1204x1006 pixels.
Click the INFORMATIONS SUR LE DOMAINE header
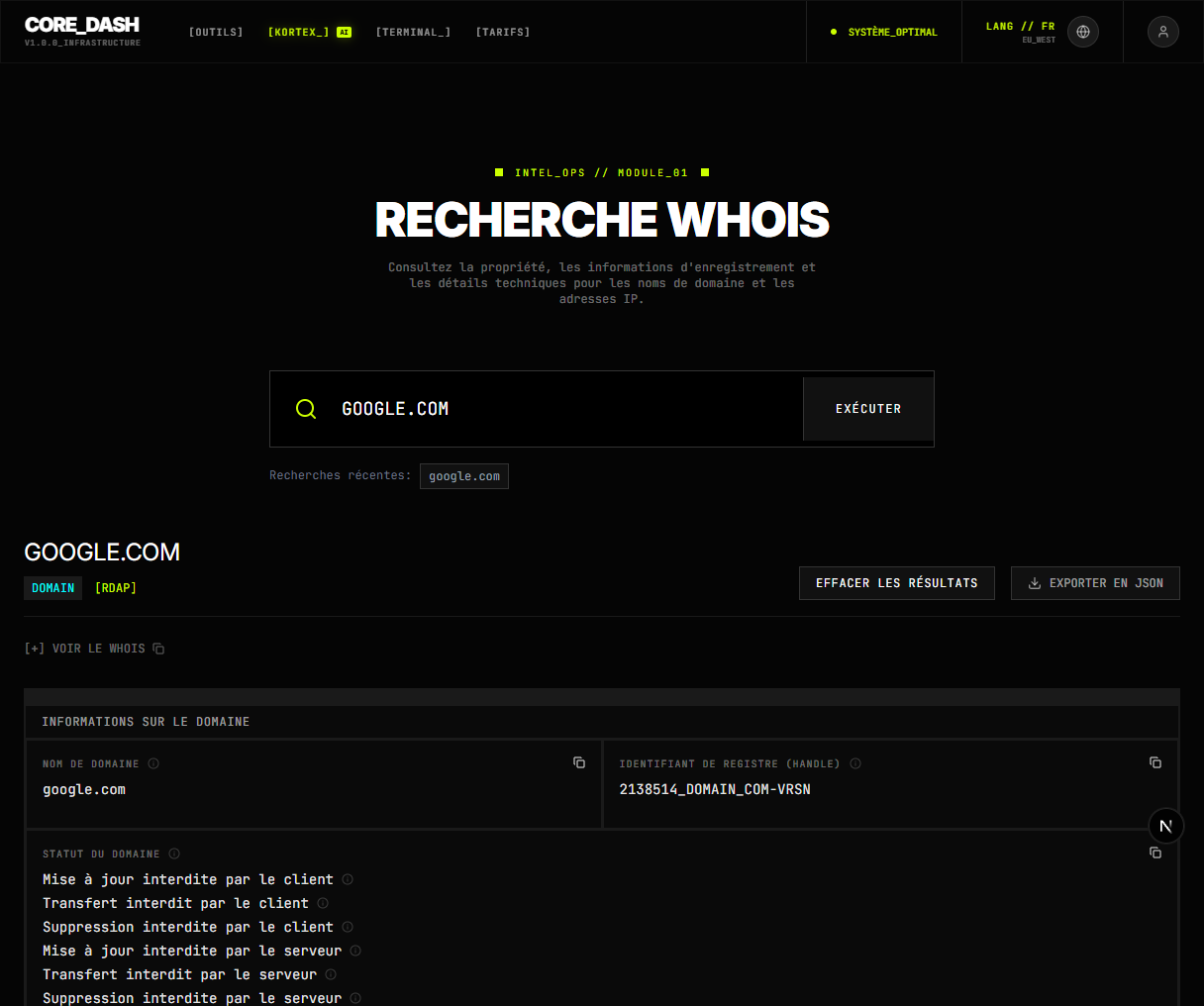pos(146,722)
